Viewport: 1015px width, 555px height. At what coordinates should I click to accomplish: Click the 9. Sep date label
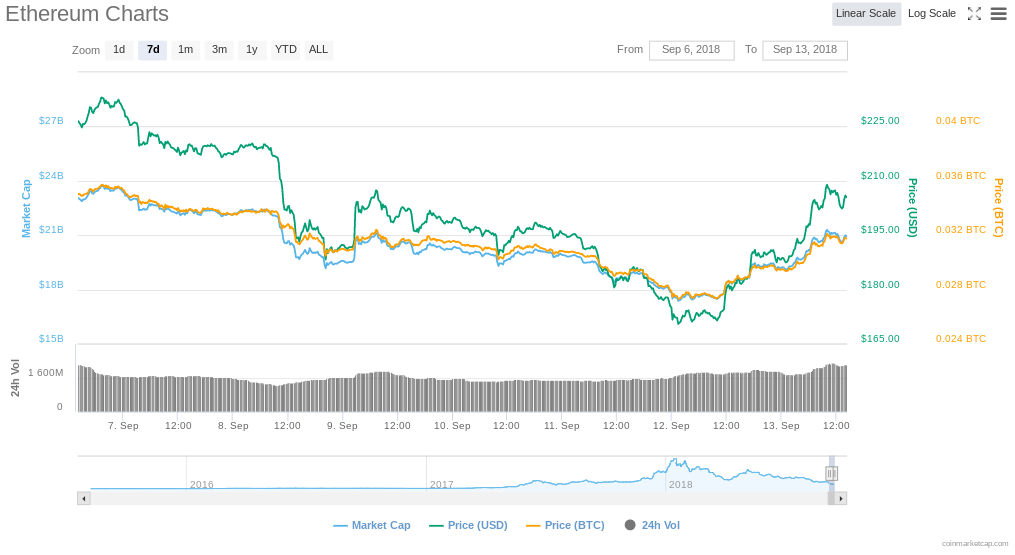click(x=342, y=425)
